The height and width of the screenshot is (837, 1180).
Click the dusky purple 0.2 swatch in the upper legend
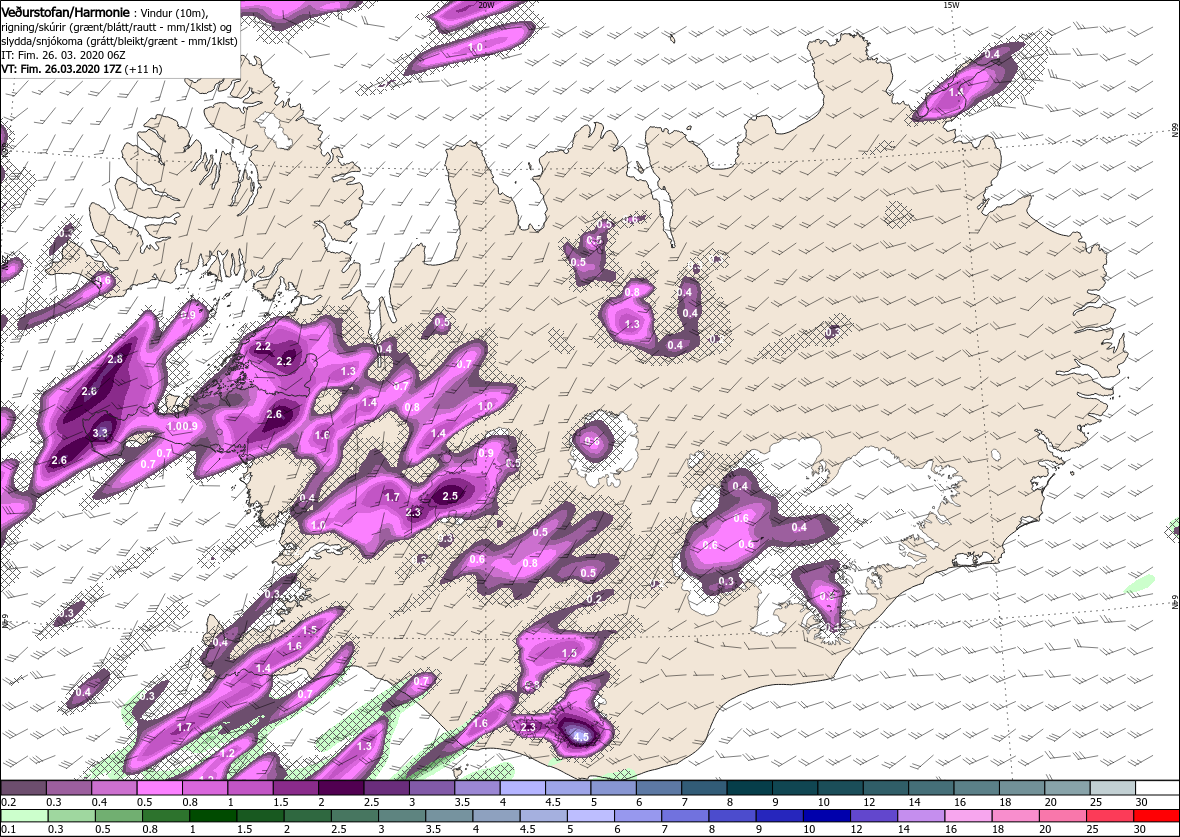(24, 787)
